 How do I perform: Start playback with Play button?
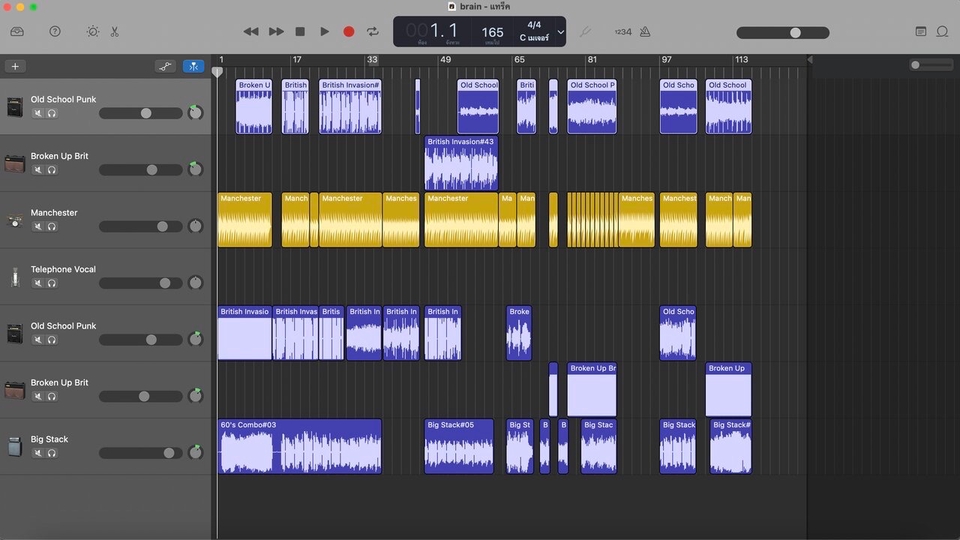(324, 31)
